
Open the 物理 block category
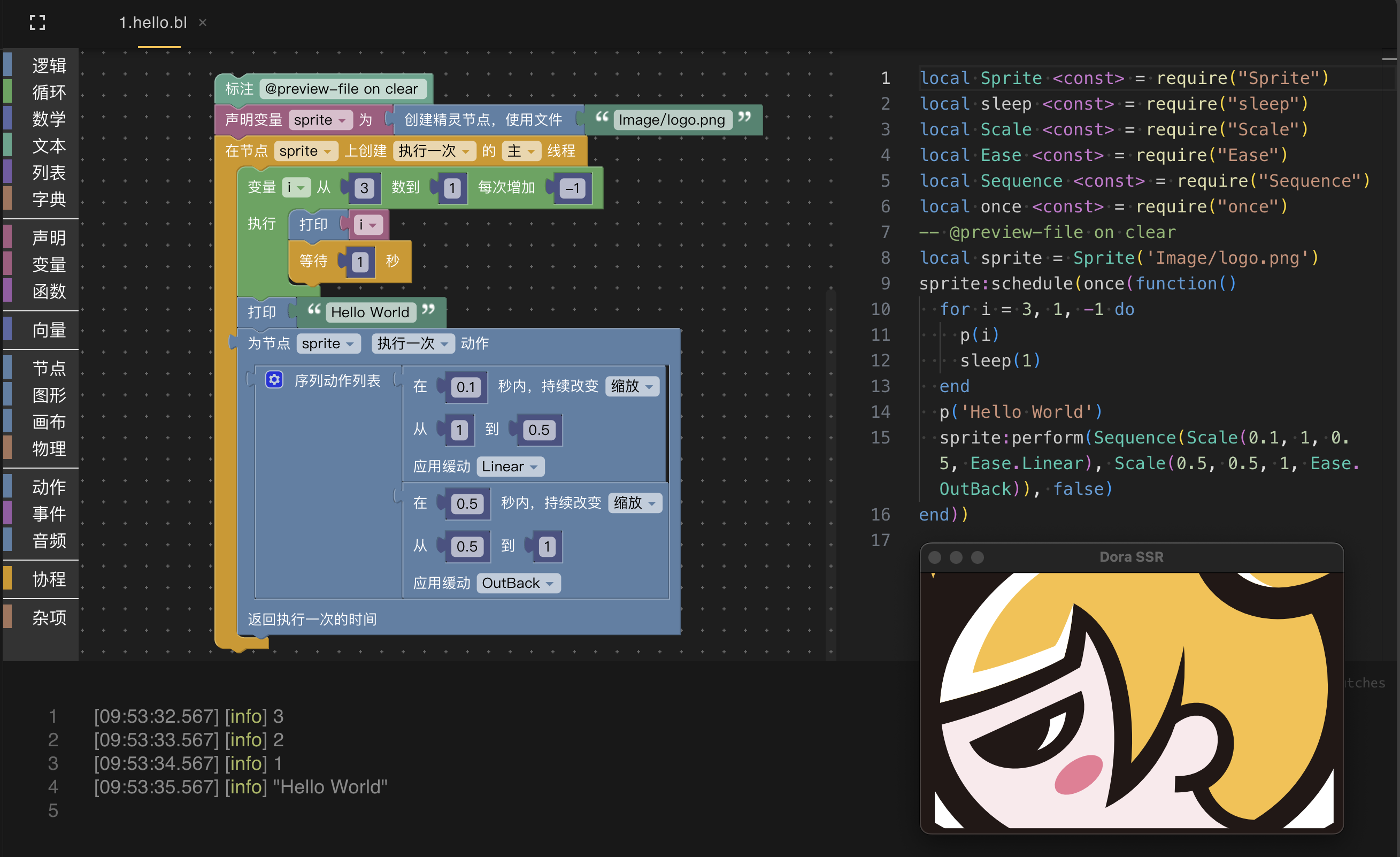coord(49,449)
